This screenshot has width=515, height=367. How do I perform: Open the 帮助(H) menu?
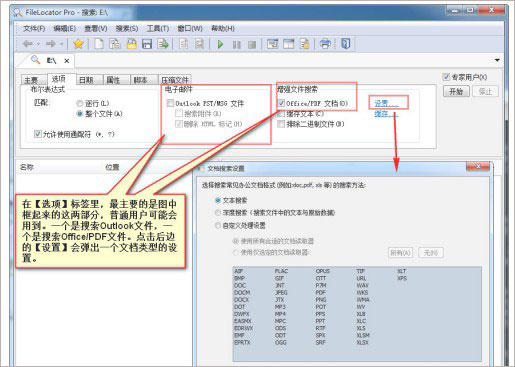[x=223, y=28]
